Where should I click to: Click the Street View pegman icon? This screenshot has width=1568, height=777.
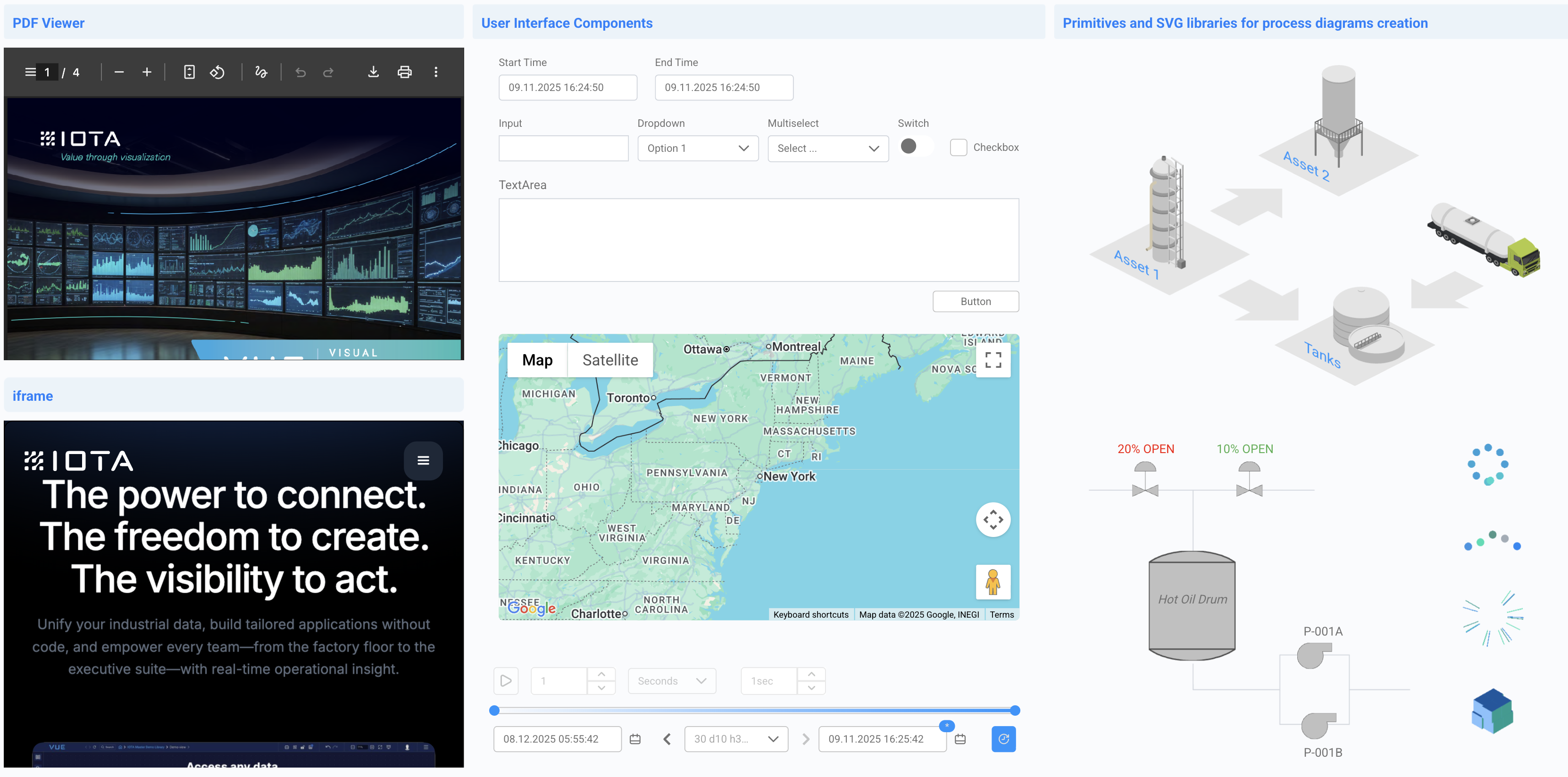(993, 582)
